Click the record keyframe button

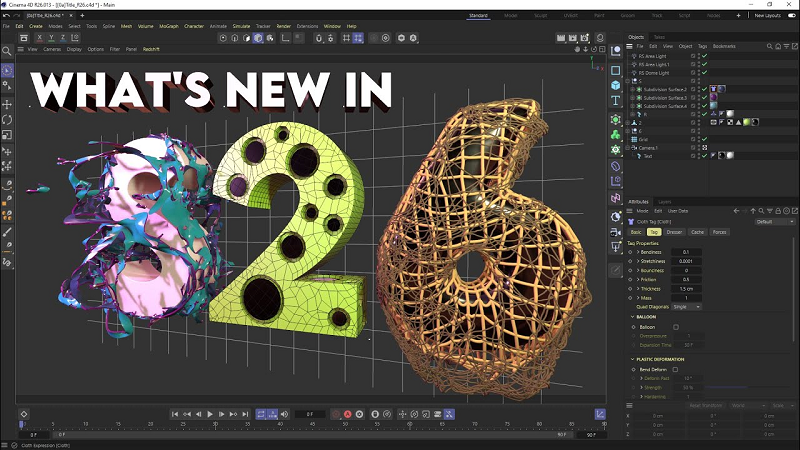coord(335,413)
